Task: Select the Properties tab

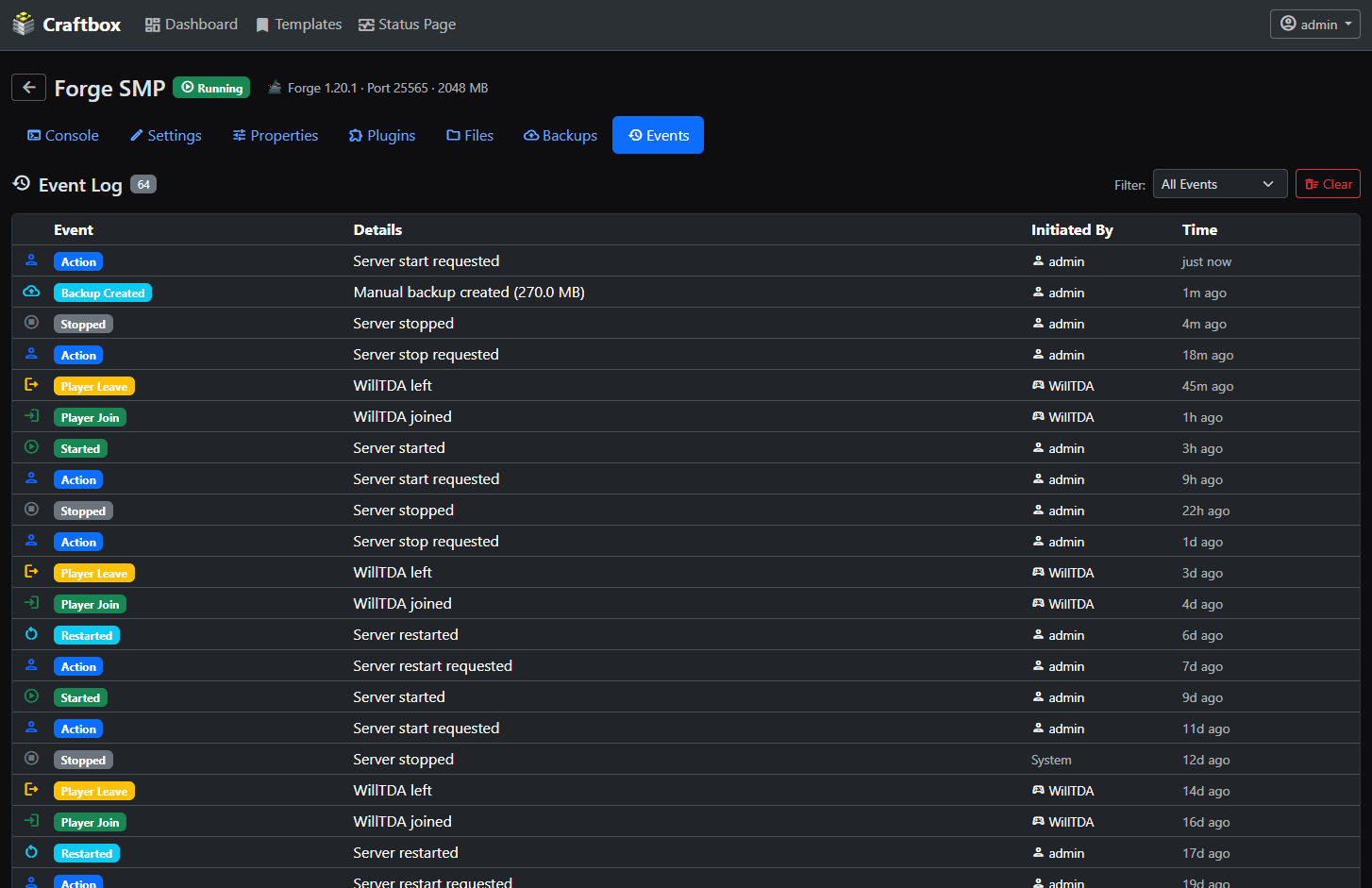Action: pos(276,135)
